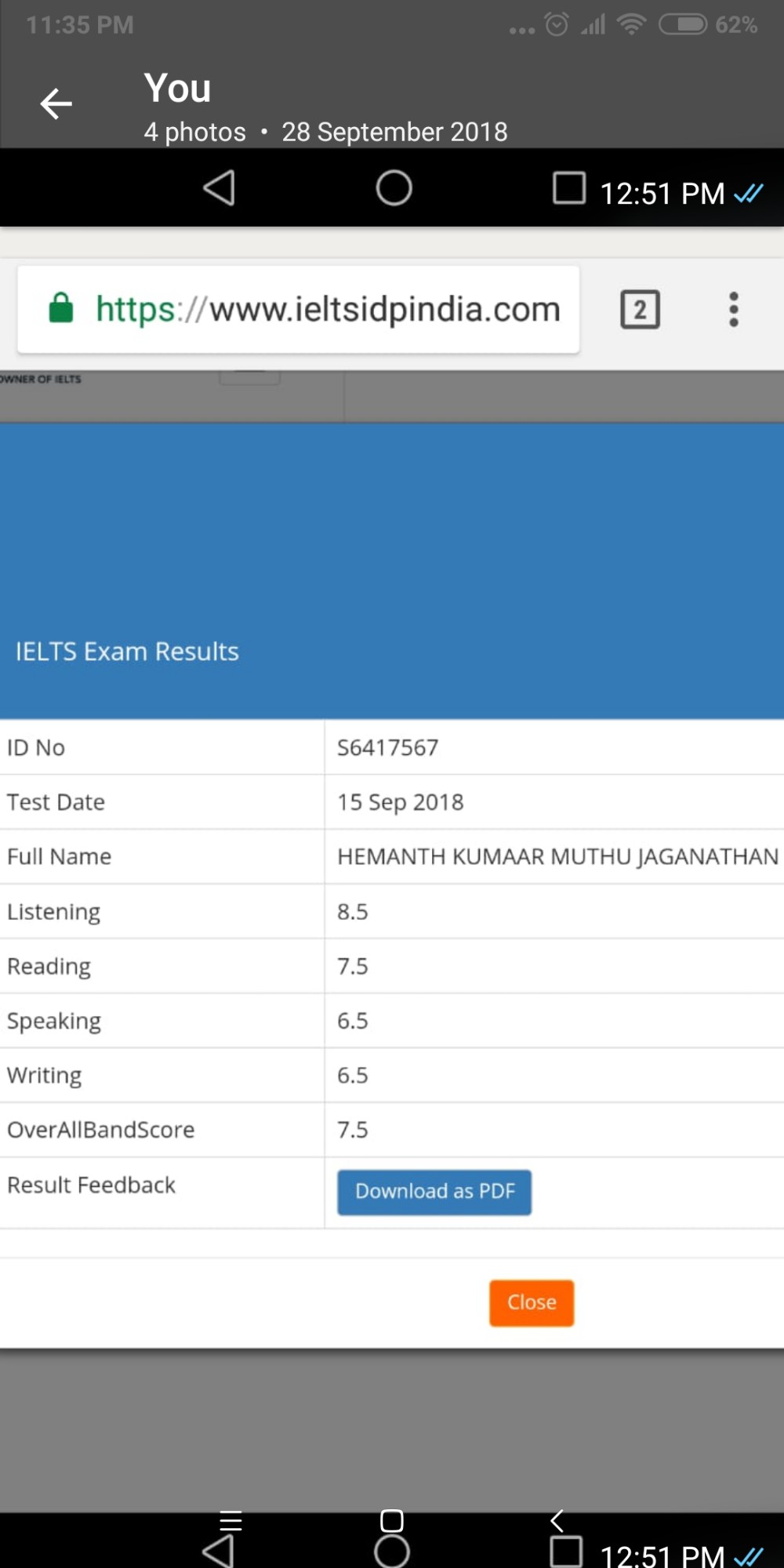Select the OverAllBandScore value 7.5
This screenshot has height=1568, width=784.
coord(352,1130)
